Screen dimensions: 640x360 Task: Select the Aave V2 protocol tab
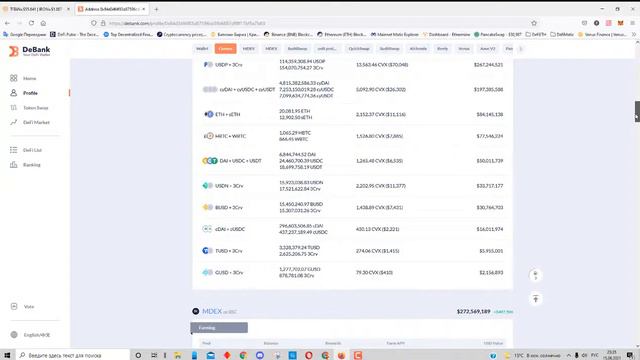(487, 49)
